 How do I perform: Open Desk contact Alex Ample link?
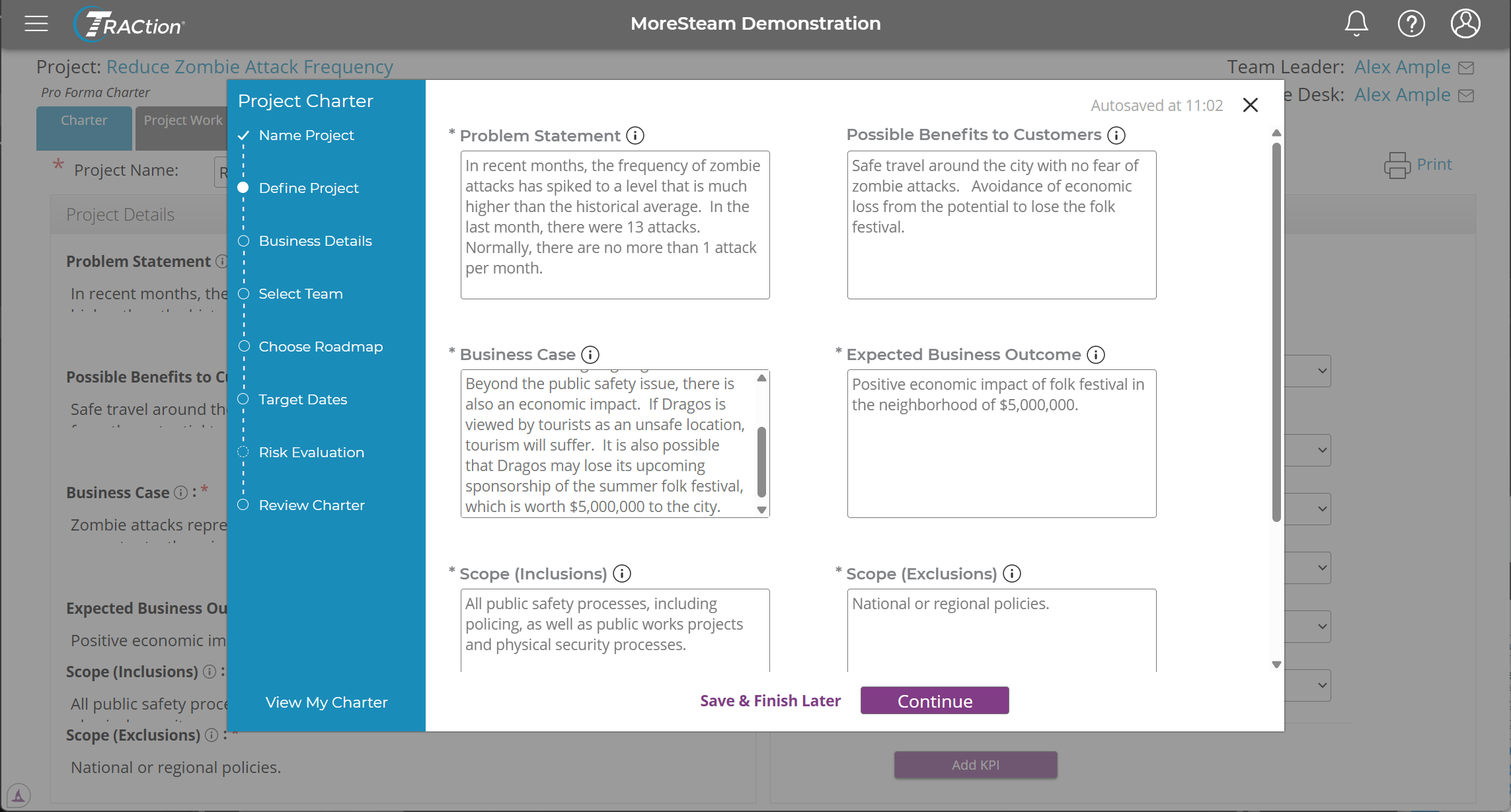pyautogui.click(x=1402, y=94)
